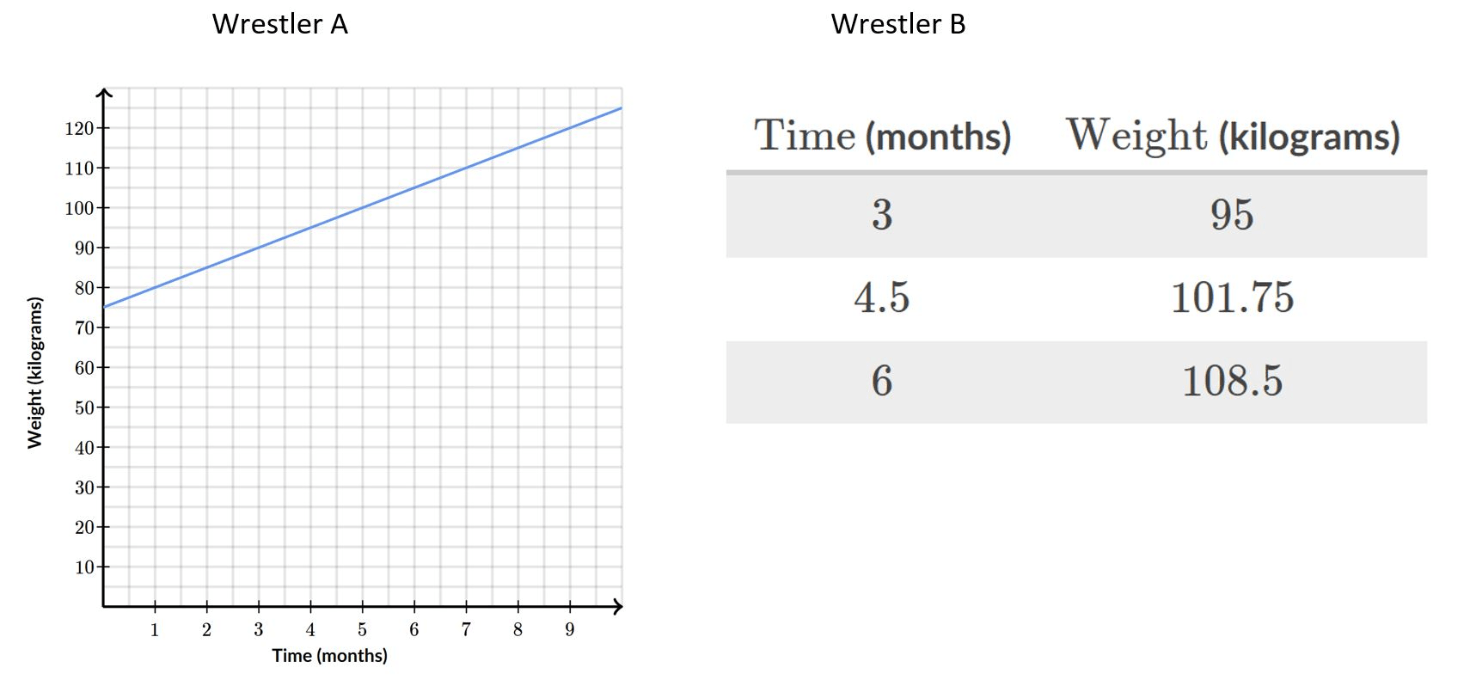Screen dimensions: 1461x684
Task: Click the time value 6 in table
Action: coord(882,381)
